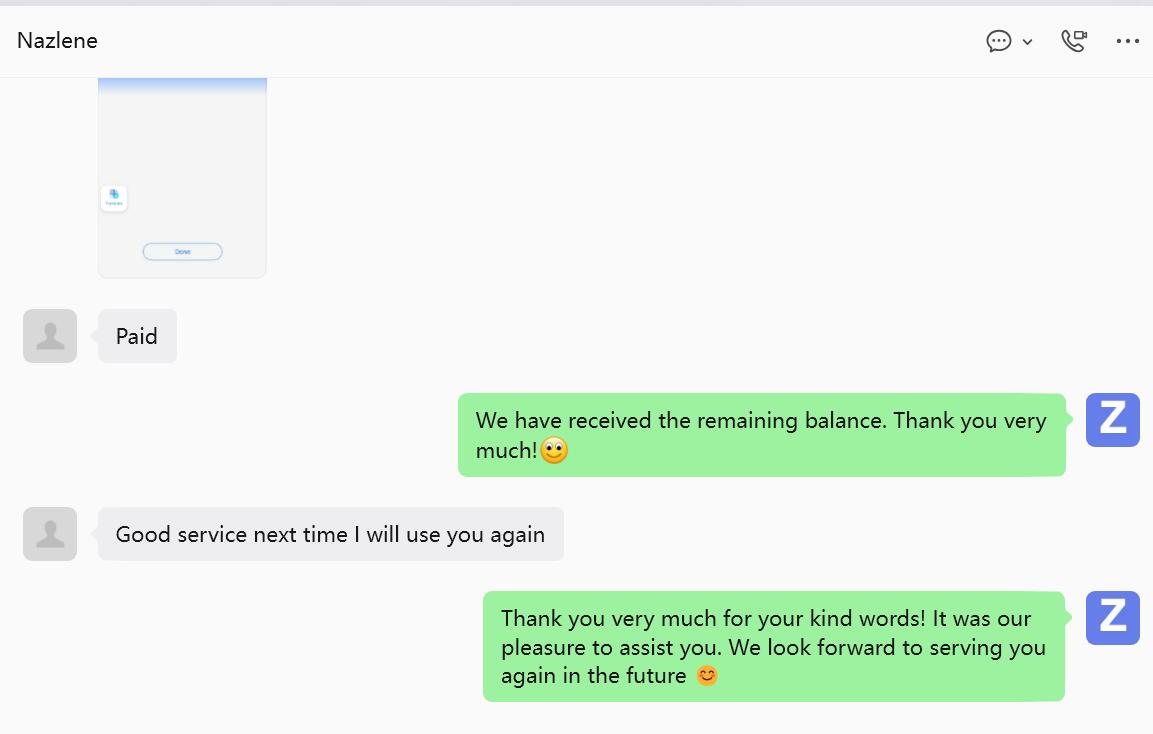
Task: Click the smiling emoji after "in the future"
Action: 707,676
